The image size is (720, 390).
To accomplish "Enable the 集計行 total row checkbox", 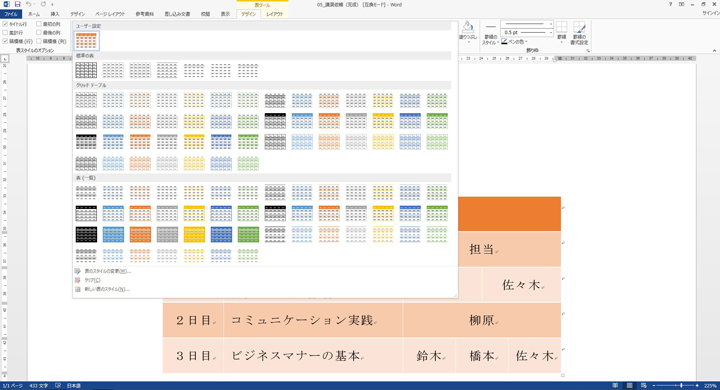I will pos(5,33).
